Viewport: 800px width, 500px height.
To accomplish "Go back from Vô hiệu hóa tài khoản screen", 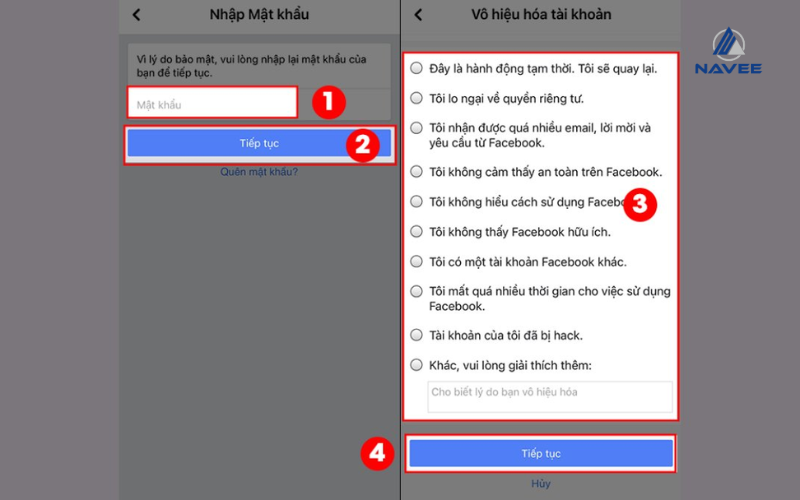I will point(418,15).
